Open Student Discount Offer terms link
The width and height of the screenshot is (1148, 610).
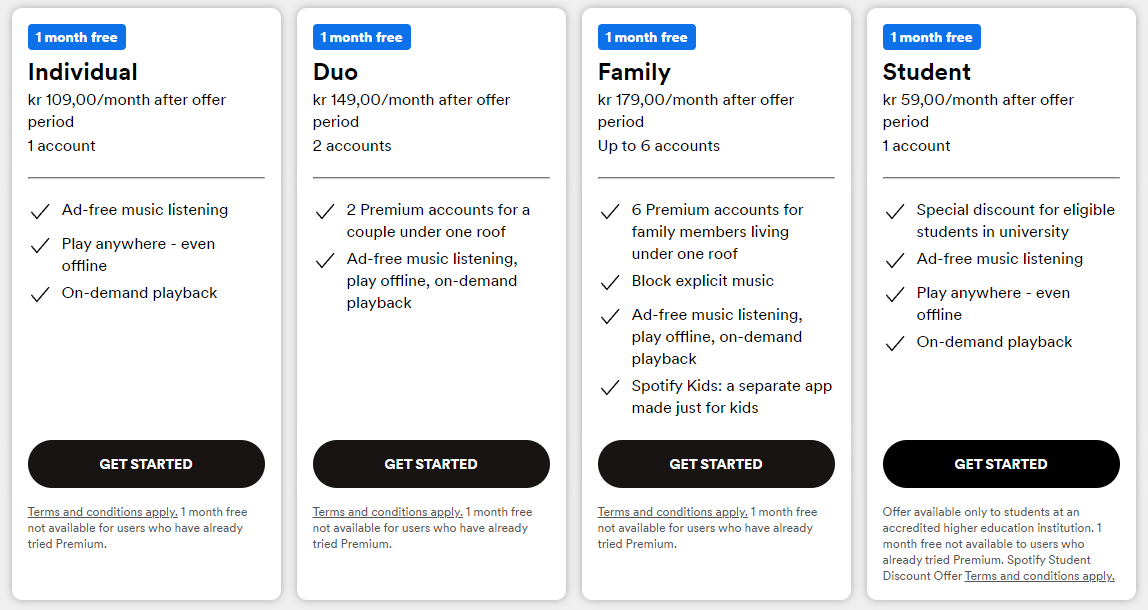(x=1040, y=576)
